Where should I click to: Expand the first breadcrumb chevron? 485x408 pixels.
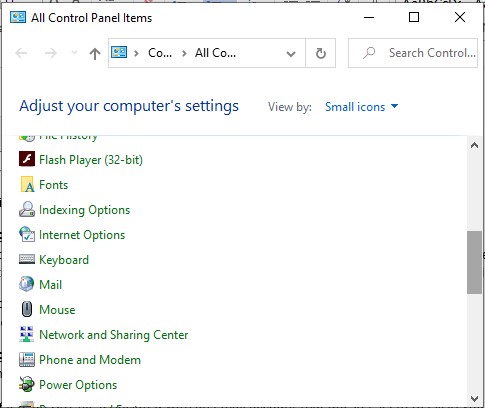coord(136,53)
